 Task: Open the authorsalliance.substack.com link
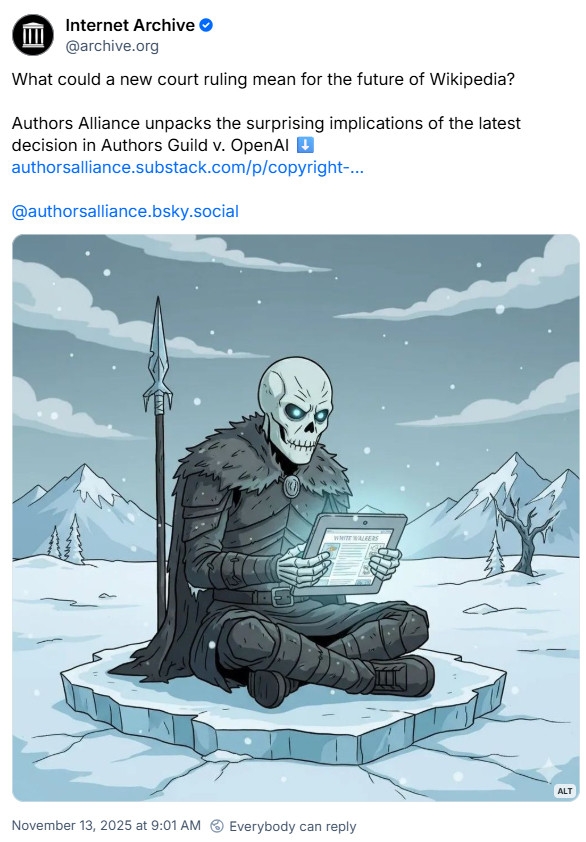click(188, 168)
